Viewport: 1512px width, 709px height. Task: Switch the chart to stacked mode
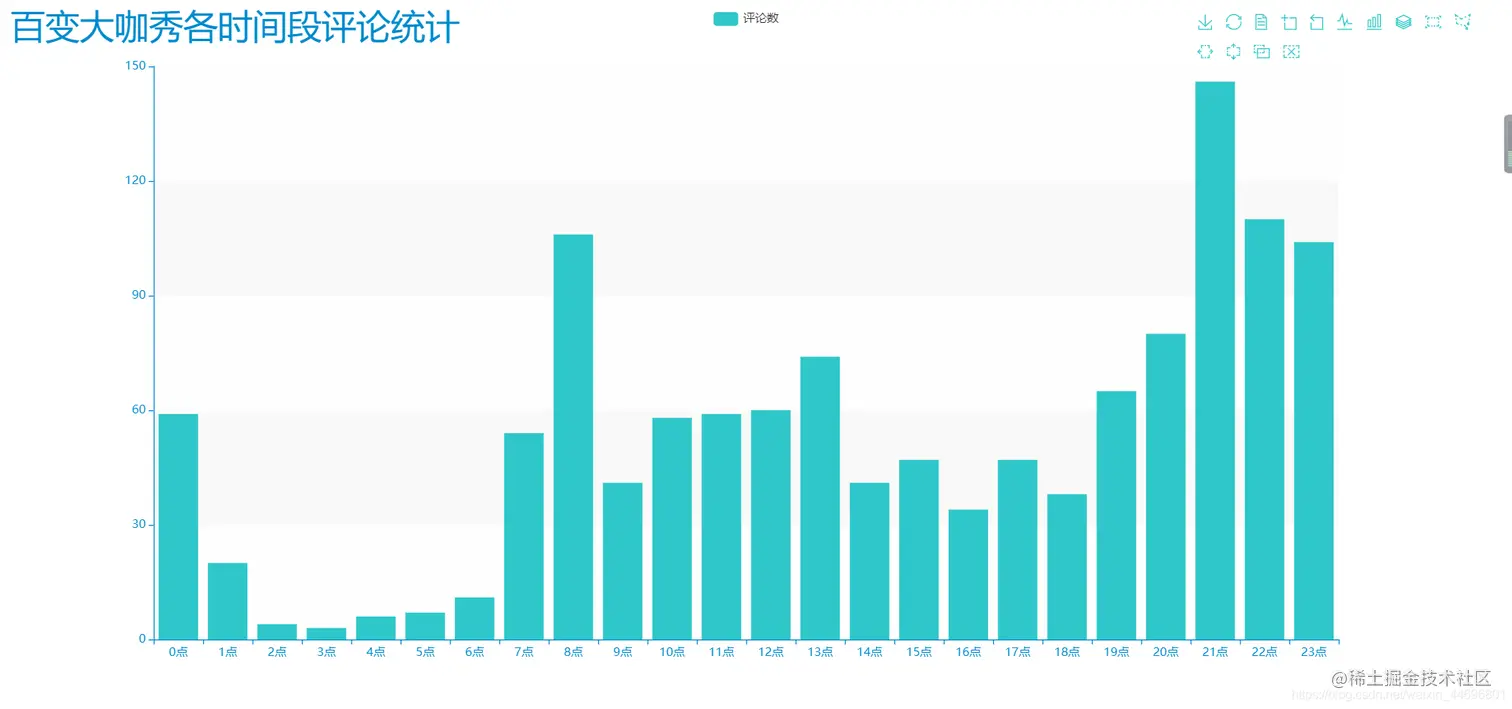point(1403,22)
